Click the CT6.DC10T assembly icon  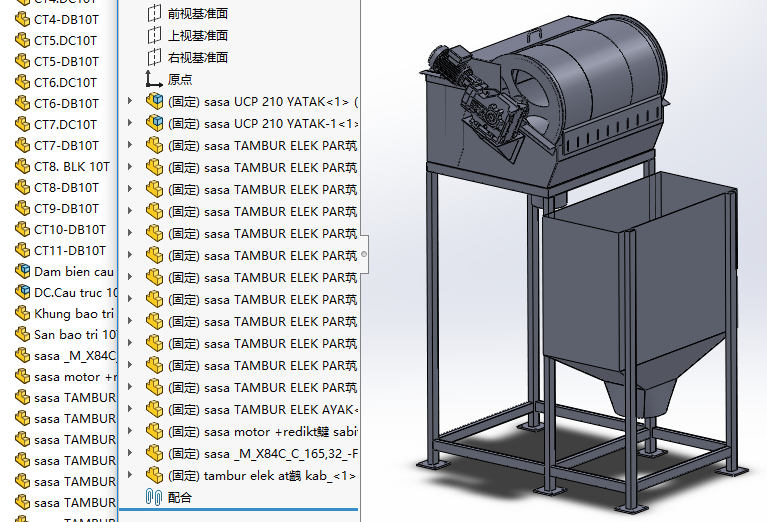click(22, 82)
